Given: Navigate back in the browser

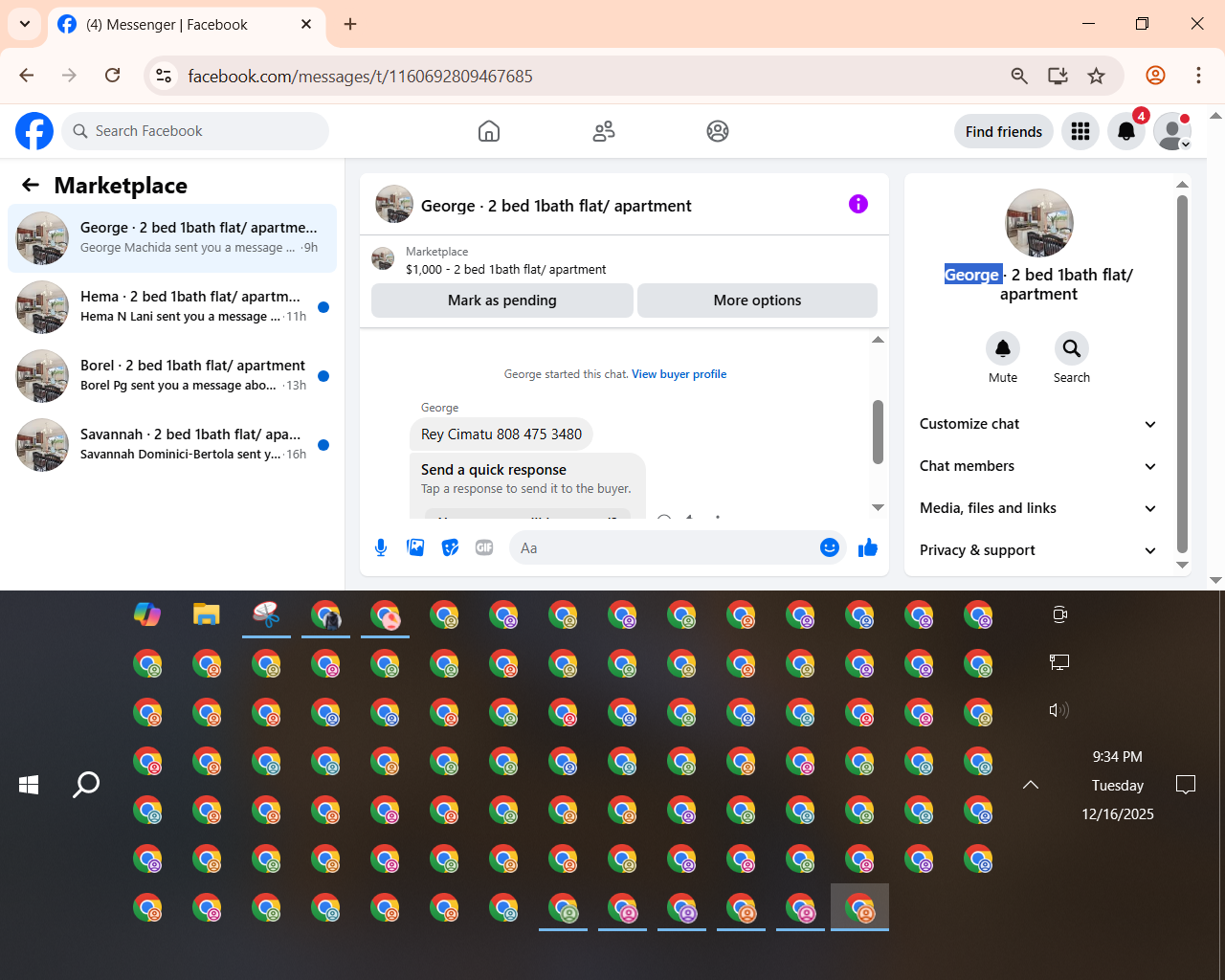Looking at the screenshot, I should (27, 76).
